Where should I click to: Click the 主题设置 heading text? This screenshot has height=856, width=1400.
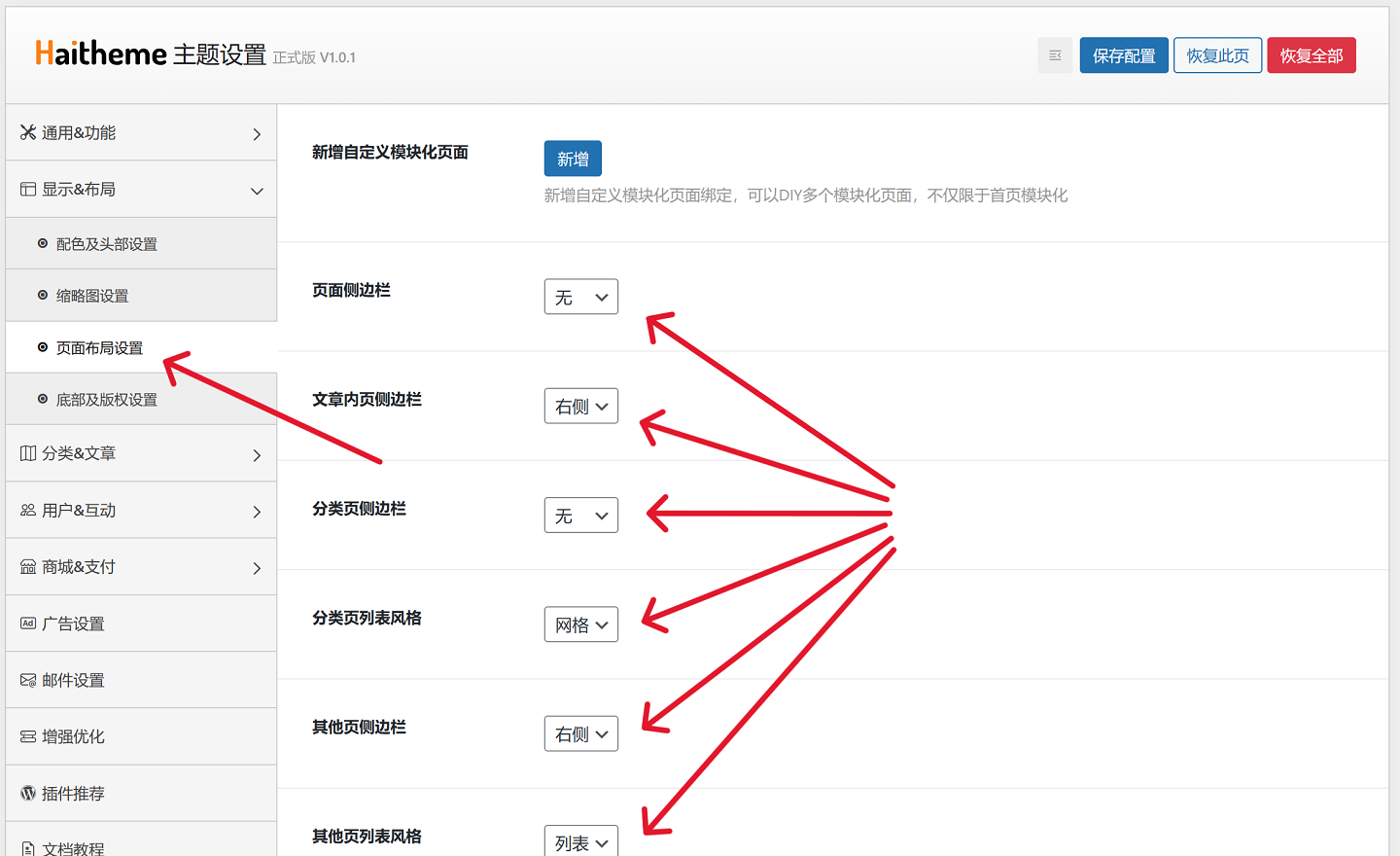coord(220,54)
